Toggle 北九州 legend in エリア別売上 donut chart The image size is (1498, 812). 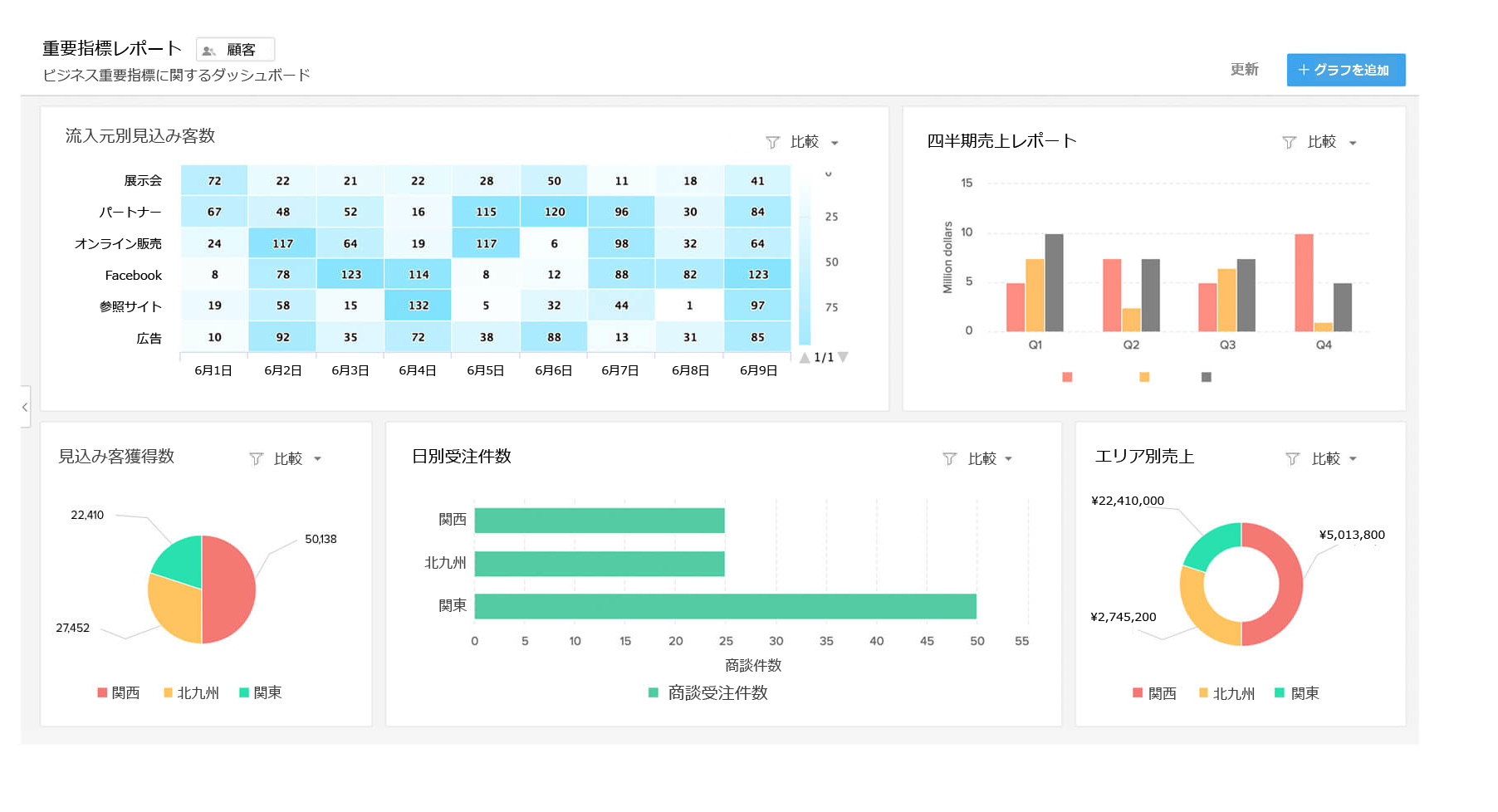coord(1227,693)
